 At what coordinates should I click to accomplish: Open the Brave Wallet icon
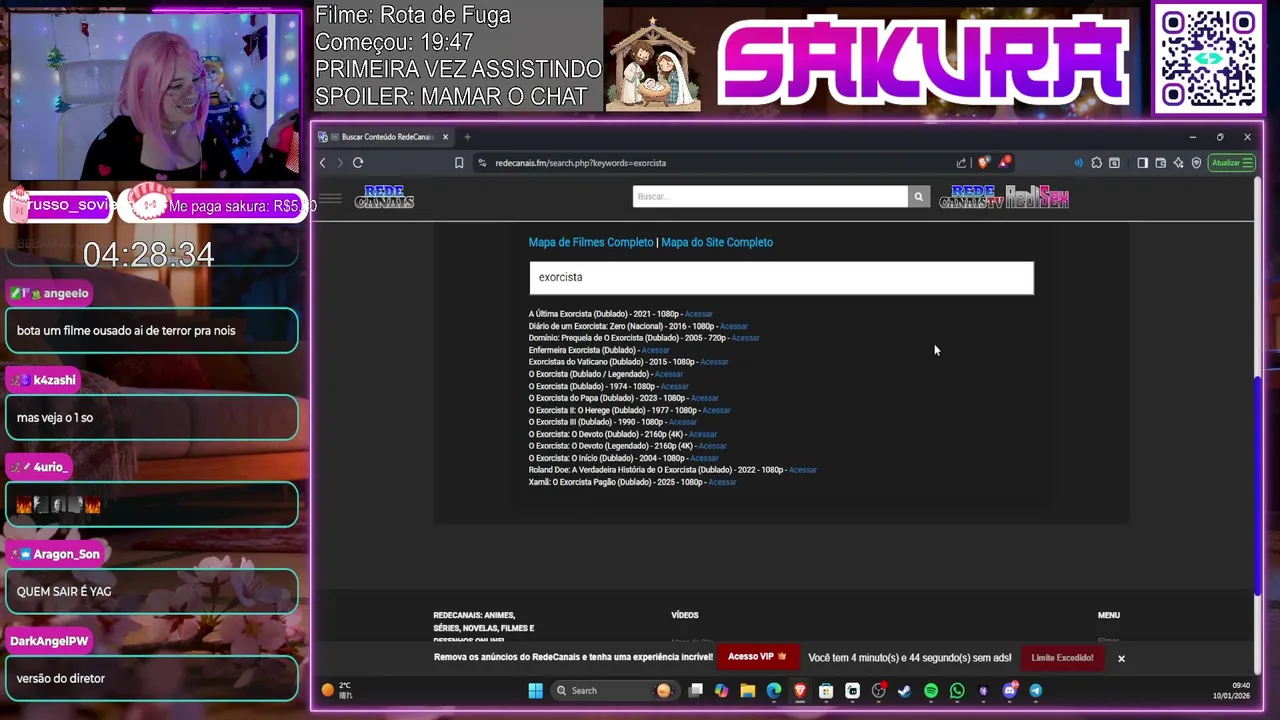click(1160, 163)
